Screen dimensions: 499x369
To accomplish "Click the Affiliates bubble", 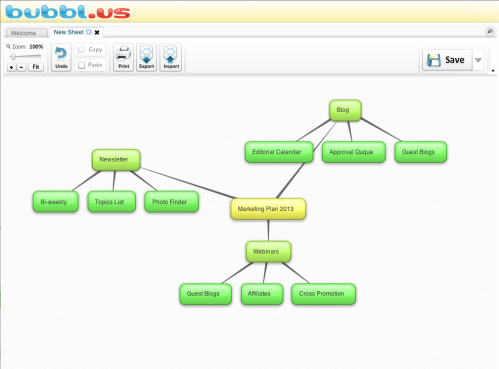I will pos(262,294).
